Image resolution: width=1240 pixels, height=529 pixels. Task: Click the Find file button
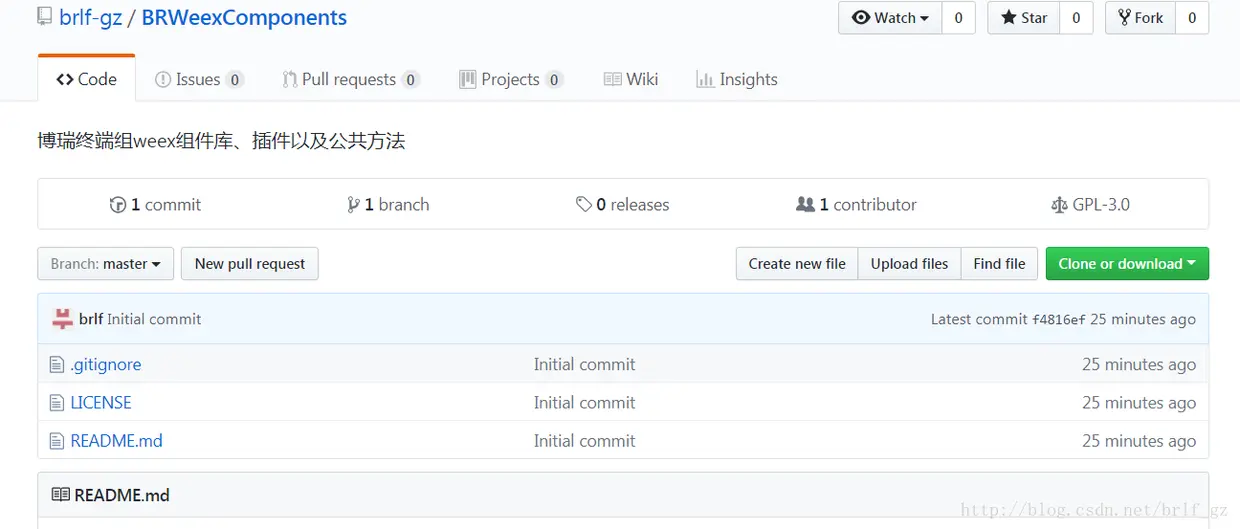click(x=999, y=264)
